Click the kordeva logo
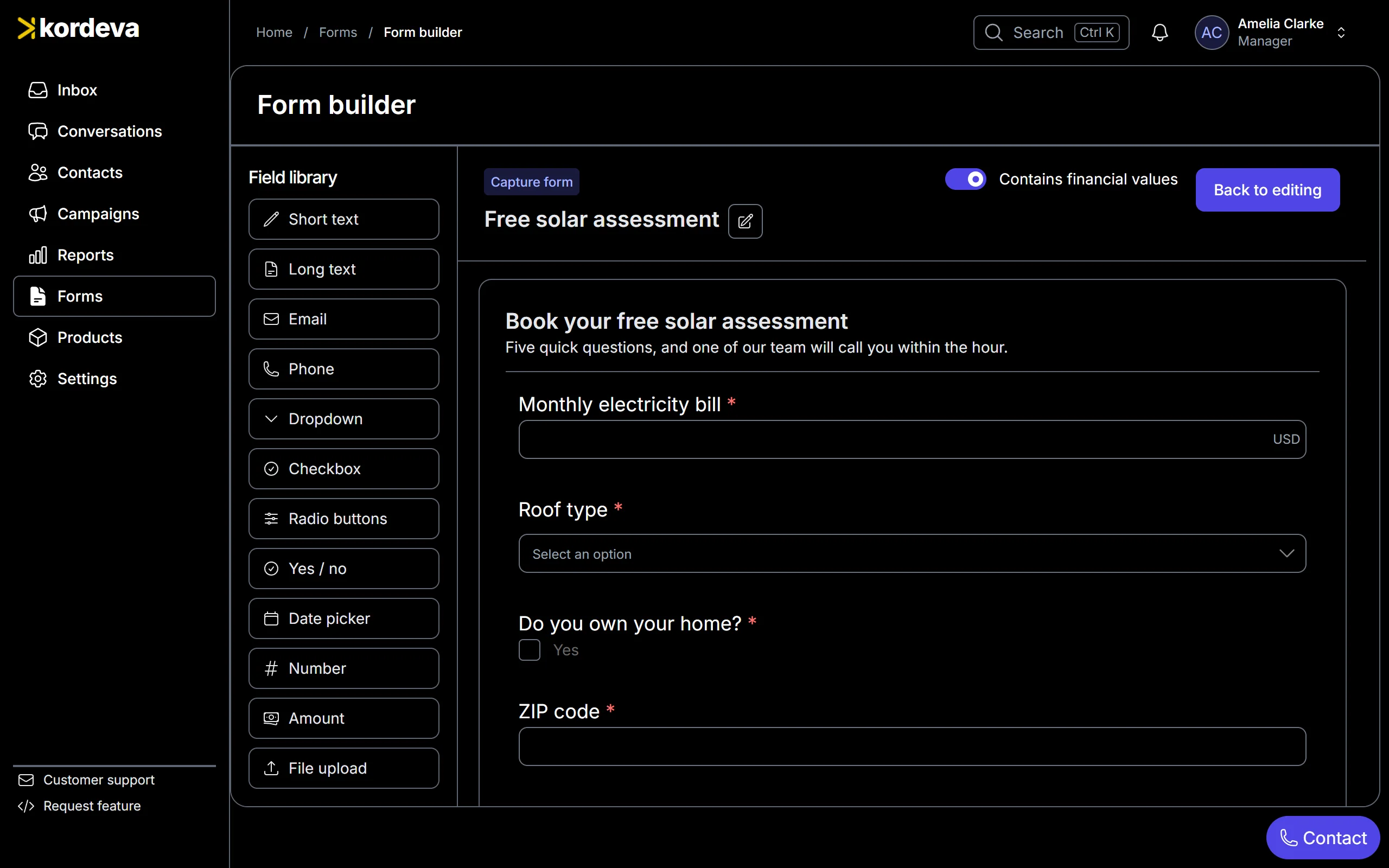1389x868 pixels. 78,28
